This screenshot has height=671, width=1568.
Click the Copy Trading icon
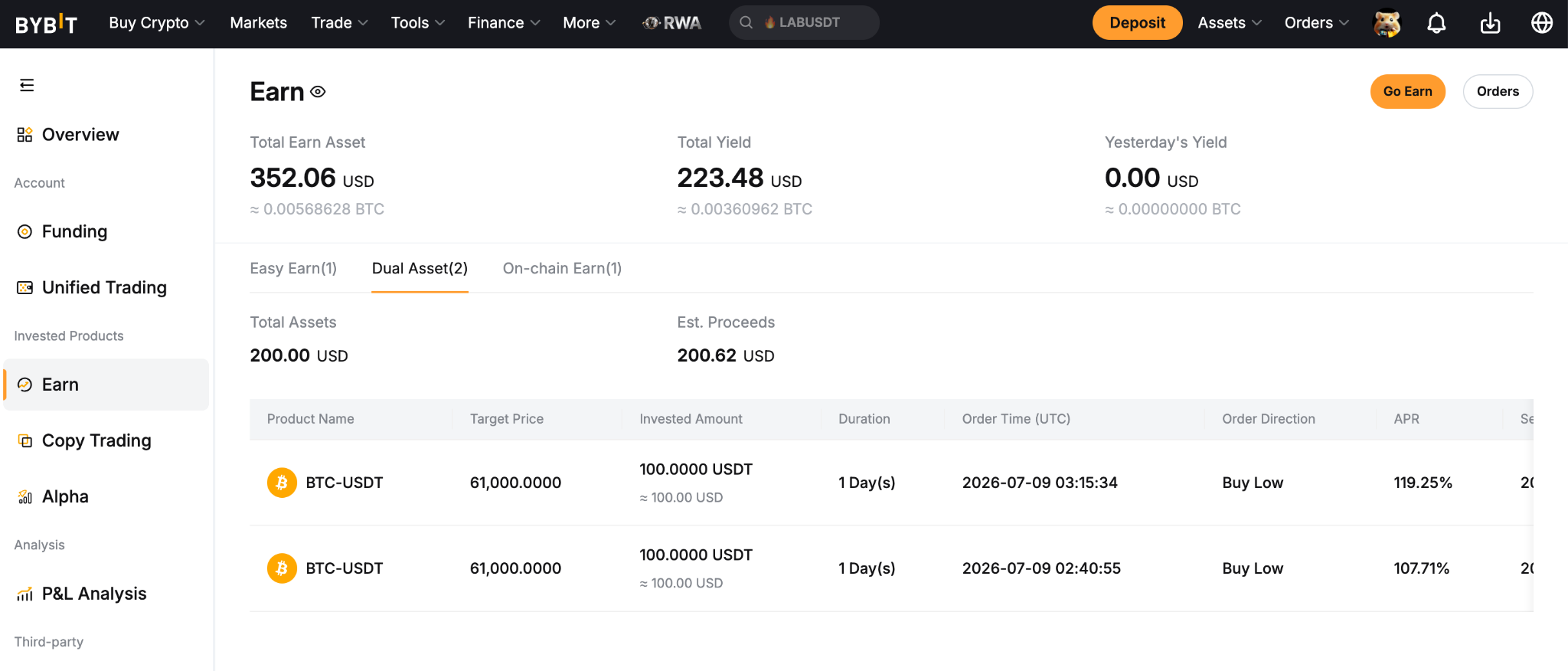[x=24, y=440]
